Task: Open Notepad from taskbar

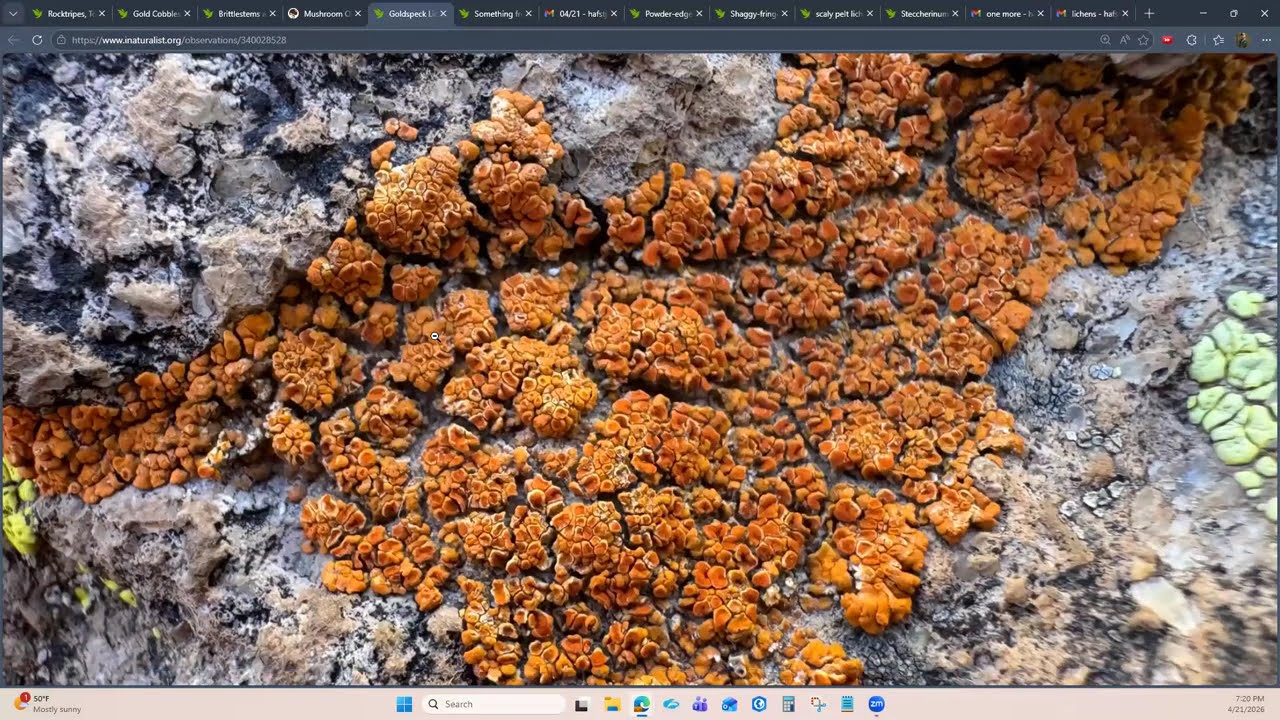Action: tap(847, 704)
